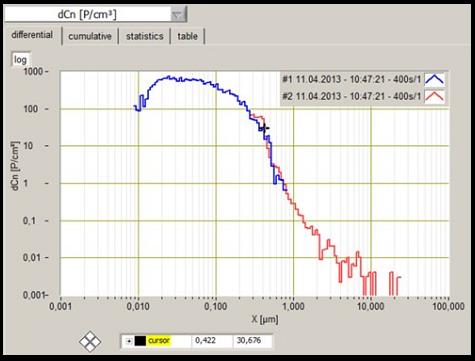Viewport: 475px width, 361px height.
Task: Click the 0,001 y-axis tick label
Action: (34, 295)
